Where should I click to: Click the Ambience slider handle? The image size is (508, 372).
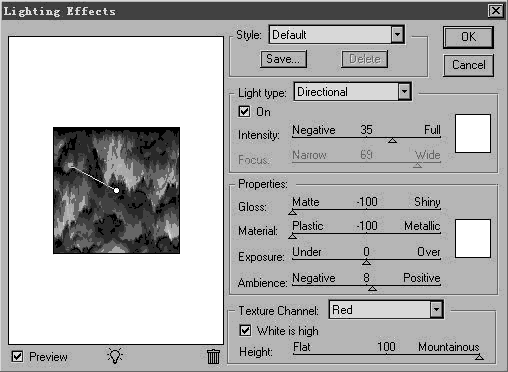[x=372, y=288]
